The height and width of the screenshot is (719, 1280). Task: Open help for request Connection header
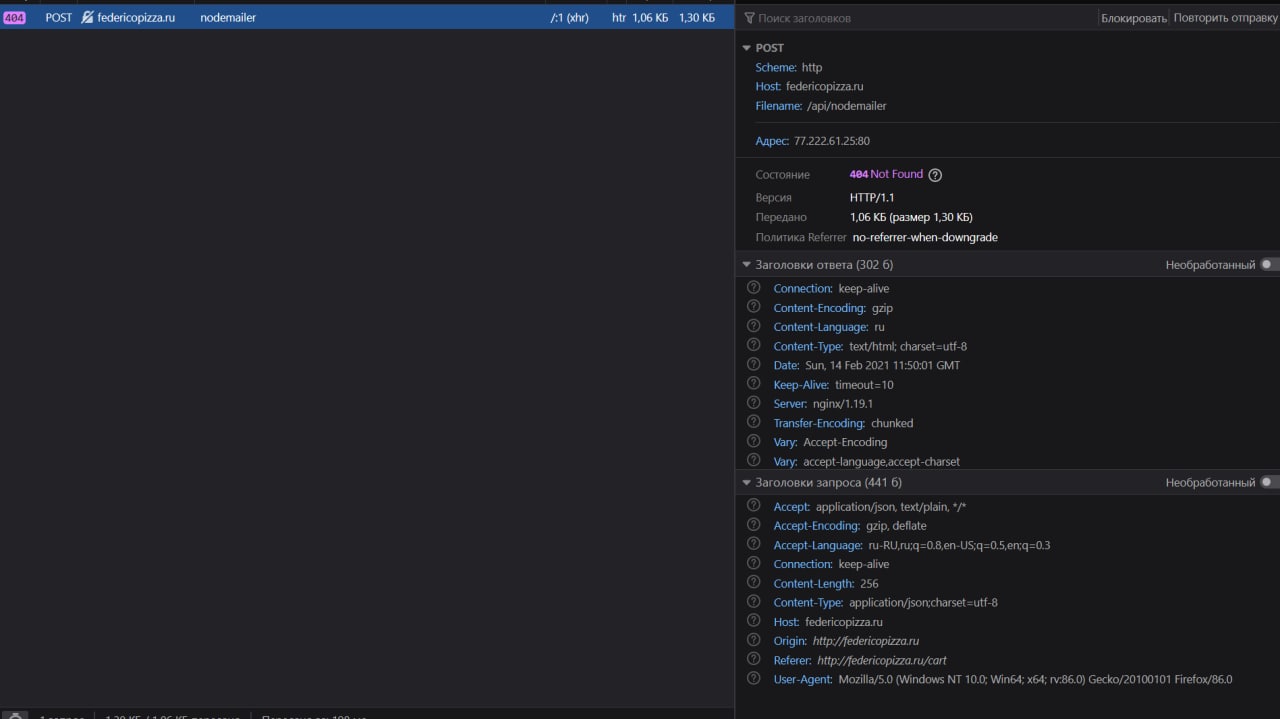[x=754, y=563]
